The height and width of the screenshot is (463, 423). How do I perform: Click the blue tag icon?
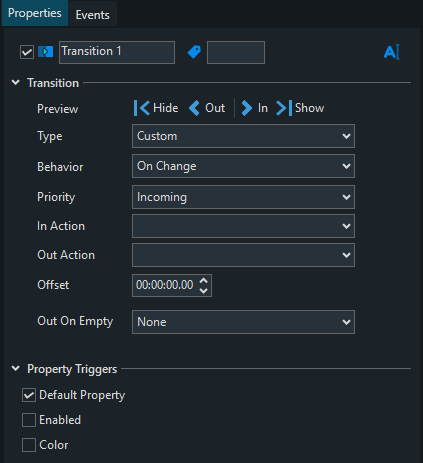pyautogui.click(x=194, y=52)
